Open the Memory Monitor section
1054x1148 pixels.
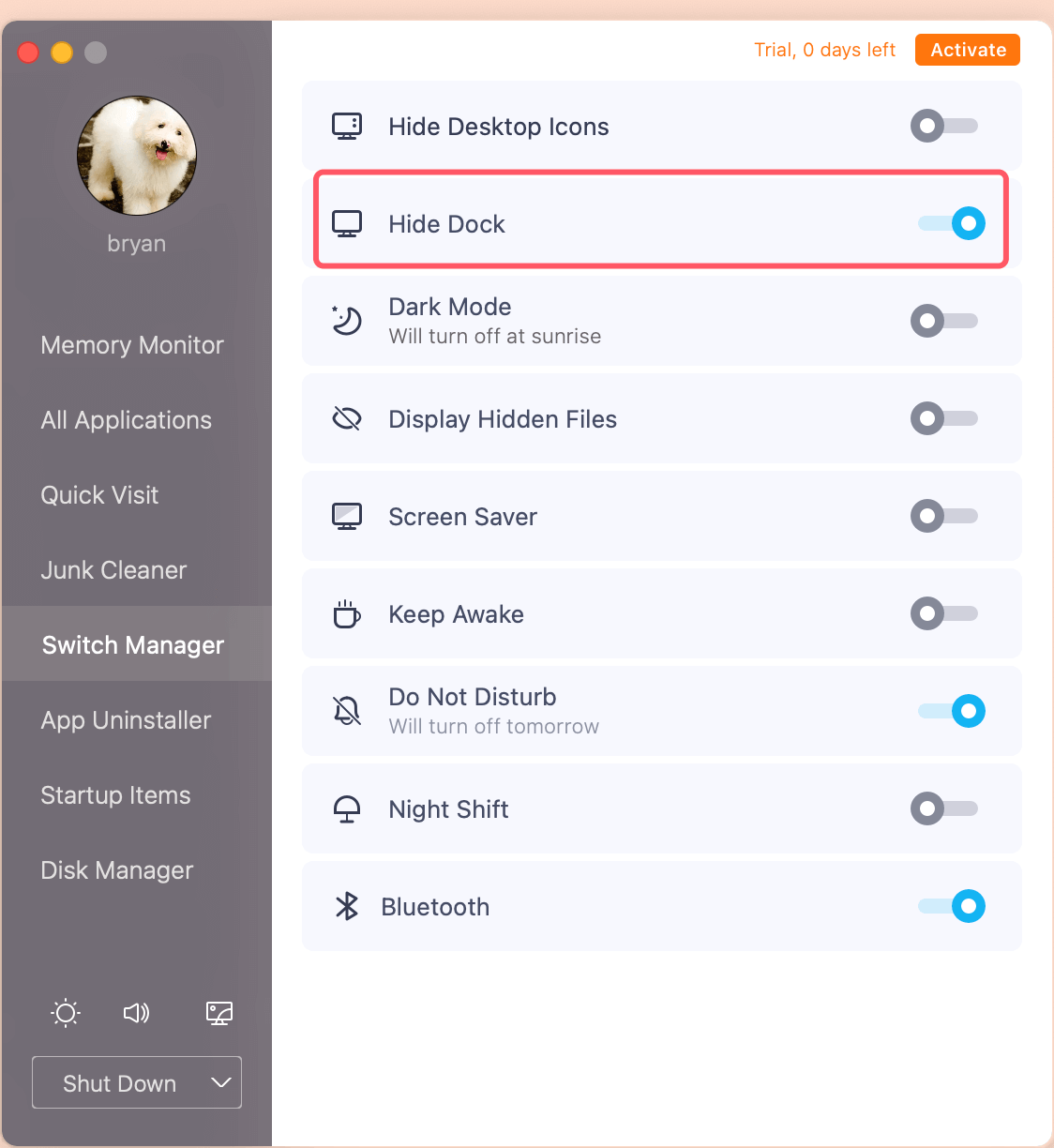tap(132, 345)
